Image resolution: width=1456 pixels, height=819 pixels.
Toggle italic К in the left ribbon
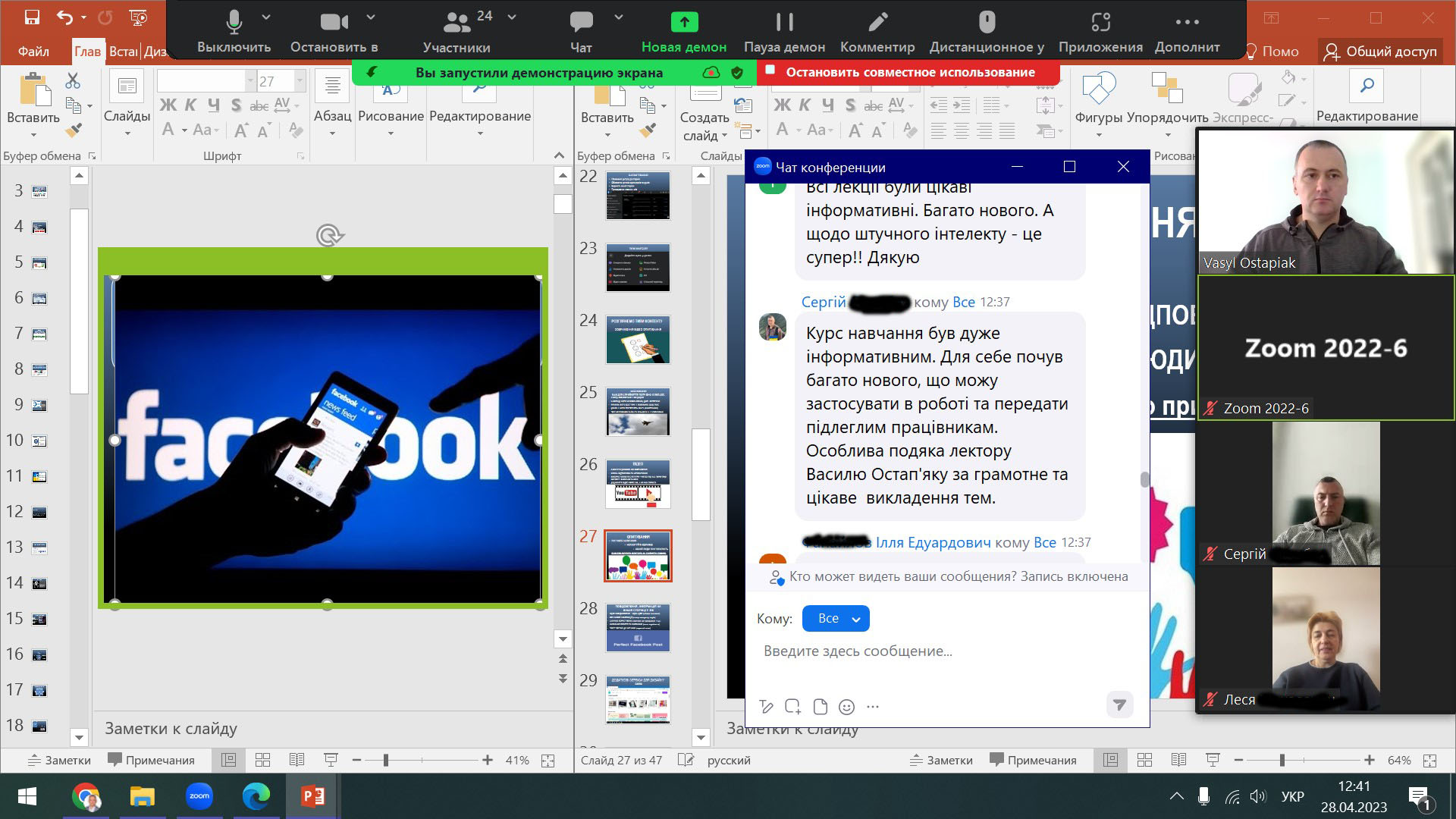190,105
